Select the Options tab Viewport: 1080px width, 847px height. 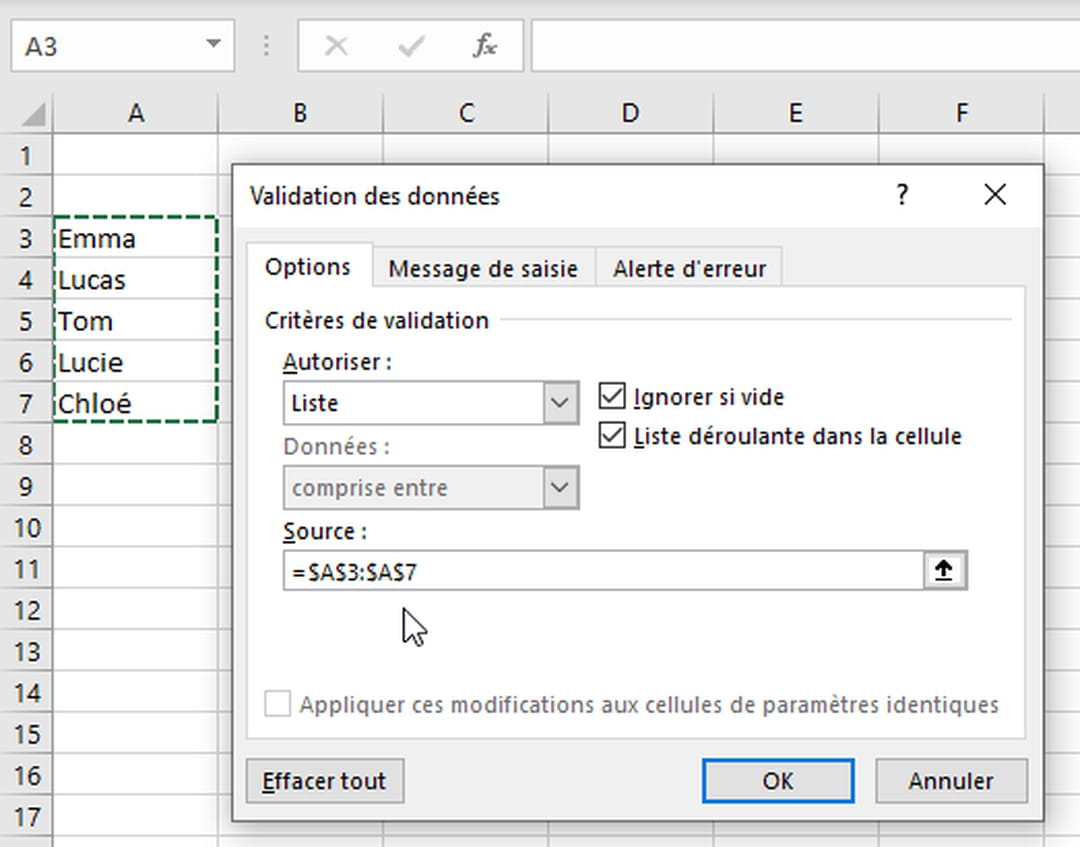pos(308,266)
